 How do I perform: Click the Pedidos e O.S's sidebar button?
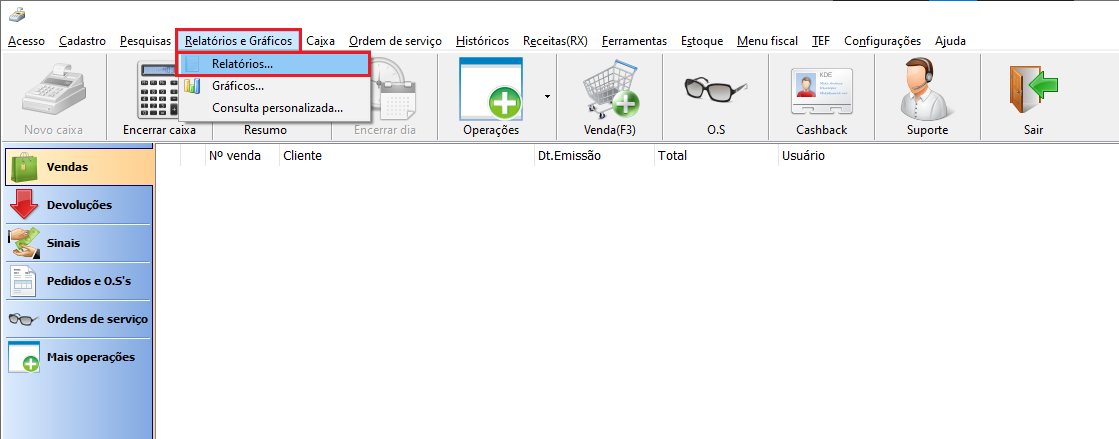coord(78,281)
